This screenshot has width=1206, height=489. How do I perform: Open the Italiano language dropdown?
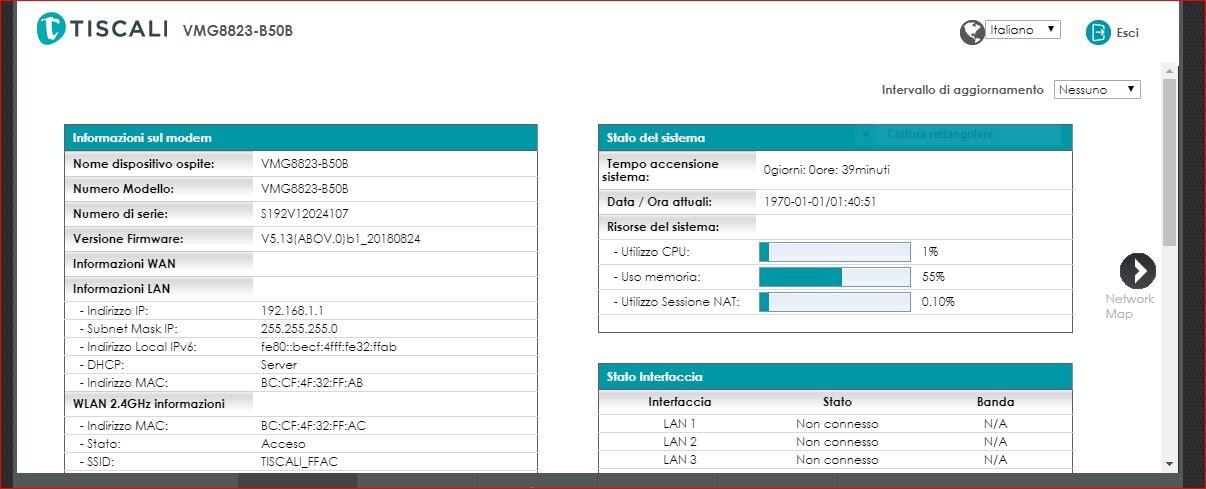click(x=1022, y=30)
